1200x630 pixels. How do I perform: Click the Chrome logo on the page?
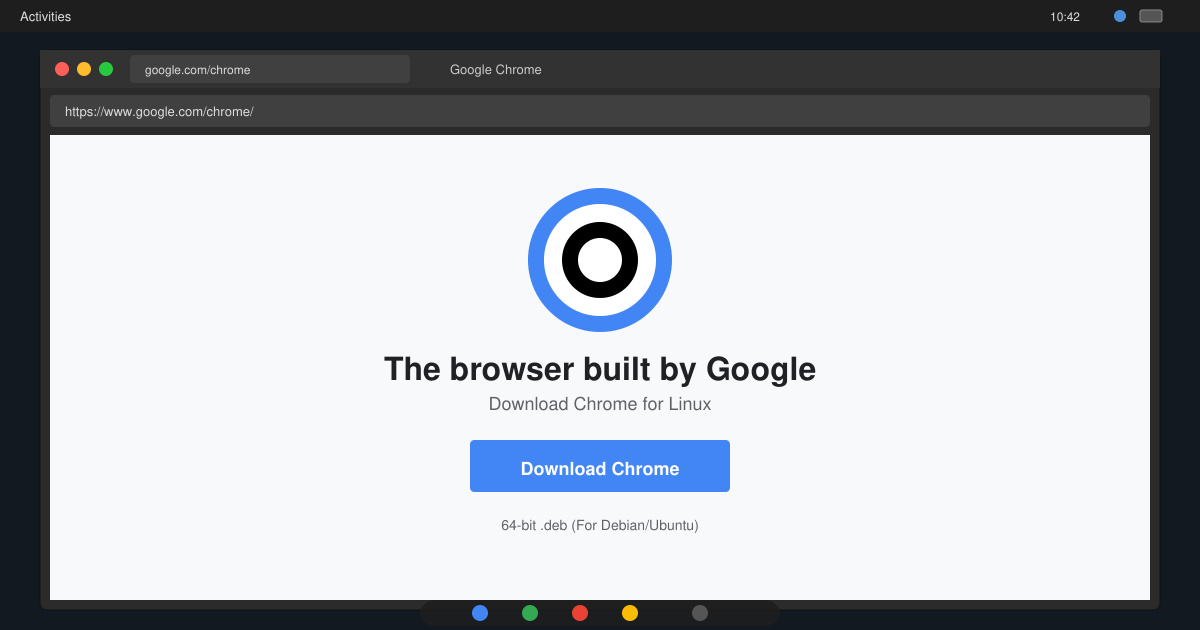click(600, 260)
